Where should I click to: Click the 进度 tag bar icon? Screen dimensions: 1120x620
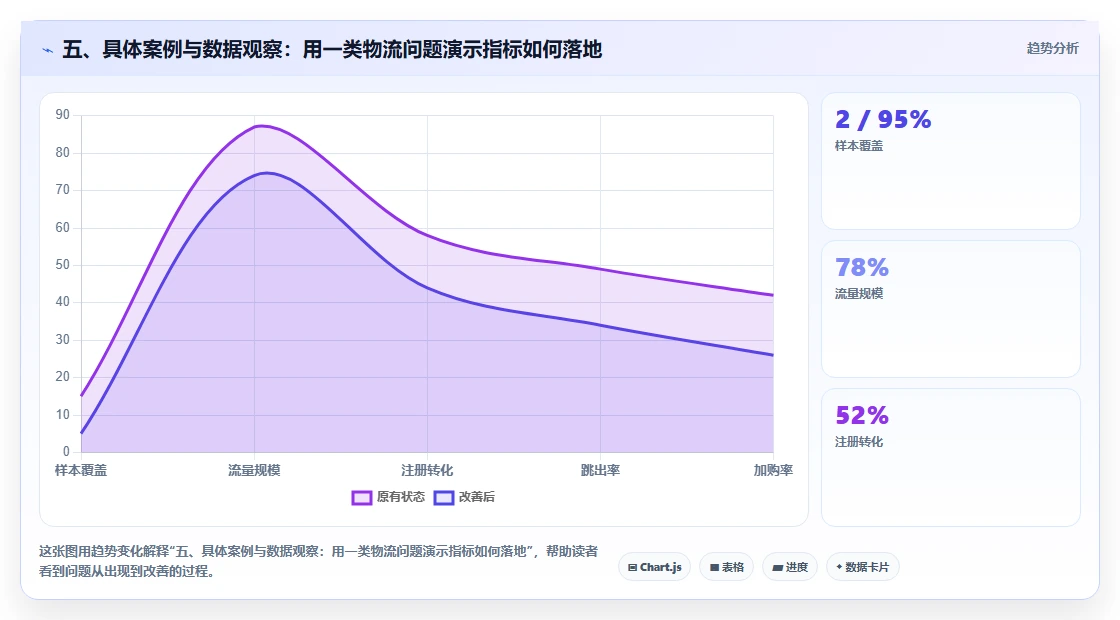coord(777,568)
